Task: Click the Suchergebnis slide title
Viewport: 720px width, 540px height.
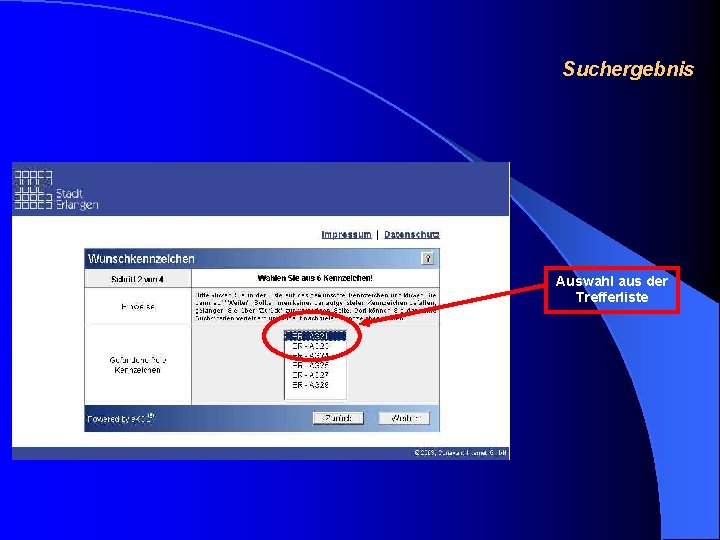Action: 628,69
